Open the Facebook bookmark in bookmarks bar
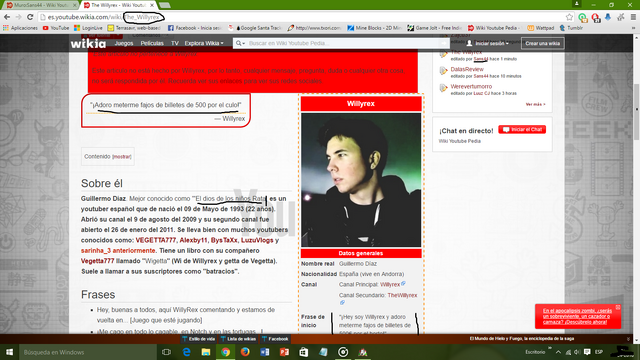 tap(194, 28)
